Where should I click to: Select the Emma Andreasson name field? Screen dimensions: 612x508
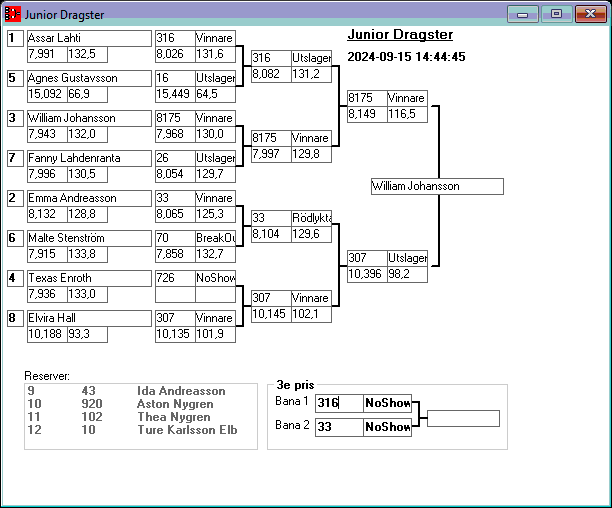point(89,198)
